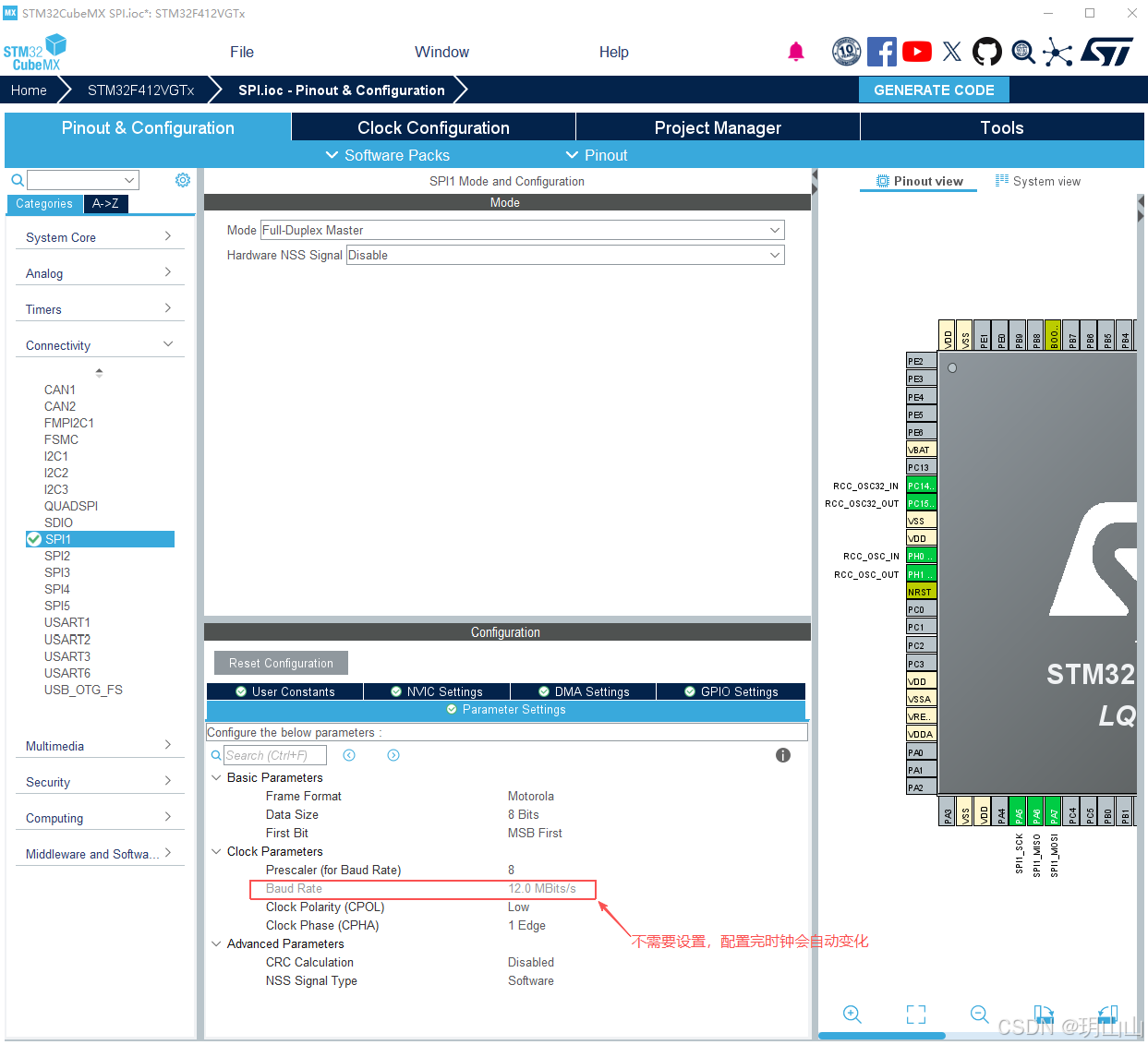Open the GitHub icon
The width and height of the screenshot is (1148, 1045).
pyautogui.click(x=987, y=52)
